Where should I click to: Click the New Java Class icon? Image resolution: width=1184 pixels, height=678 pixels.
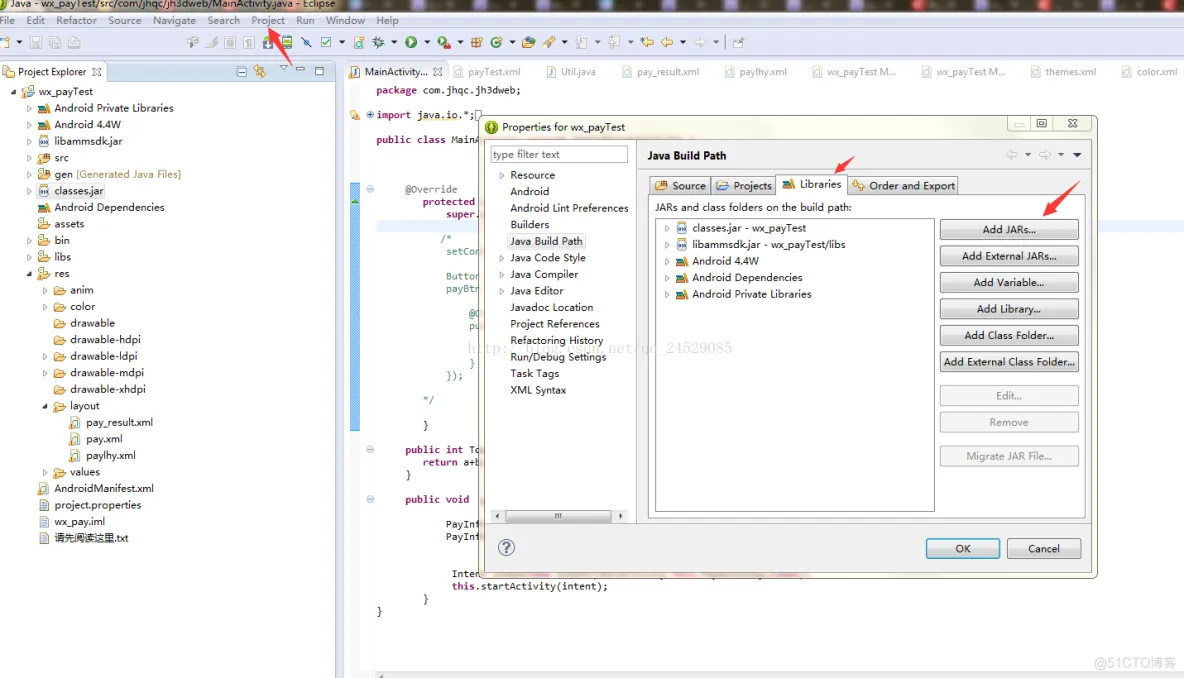(496, 42)
